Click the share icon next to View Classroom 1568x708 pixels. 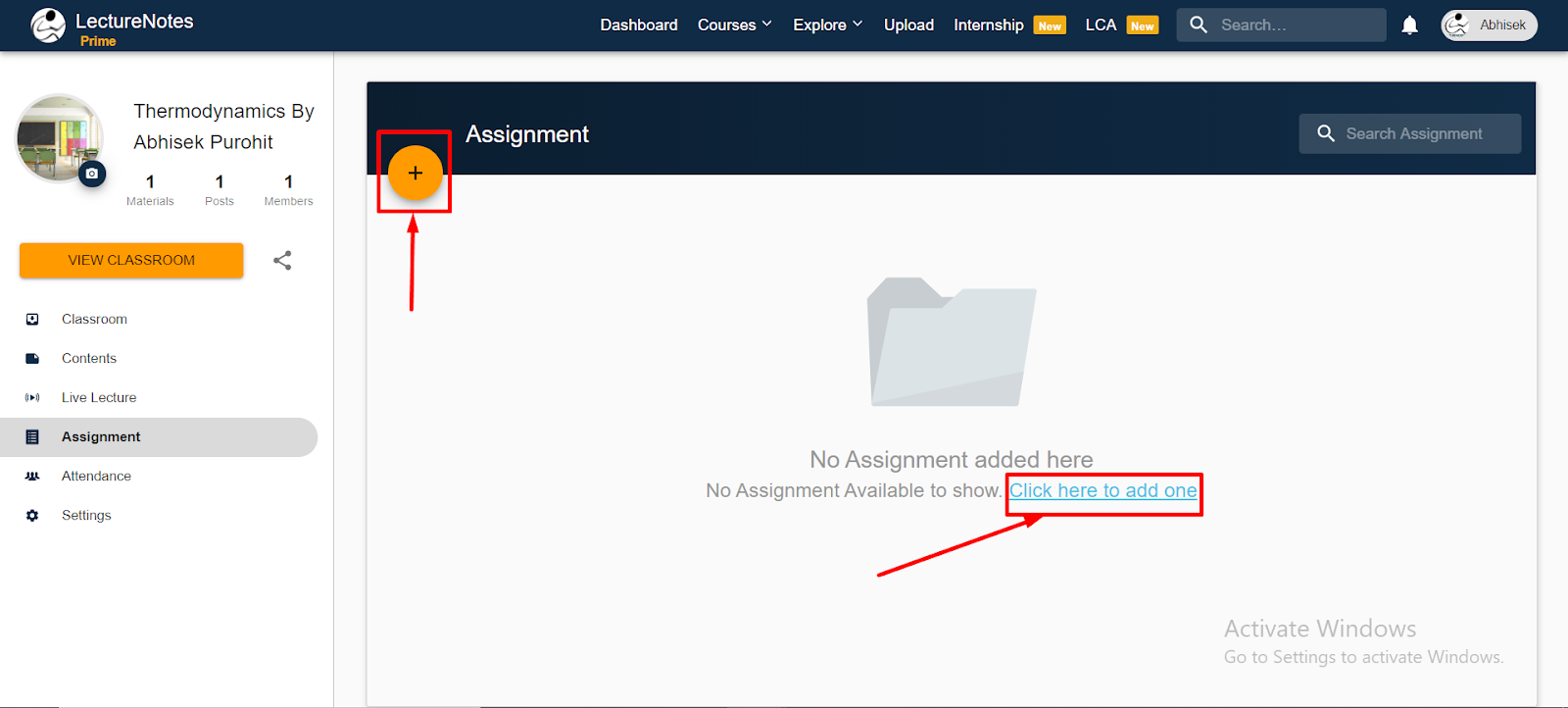coord(282,260)
